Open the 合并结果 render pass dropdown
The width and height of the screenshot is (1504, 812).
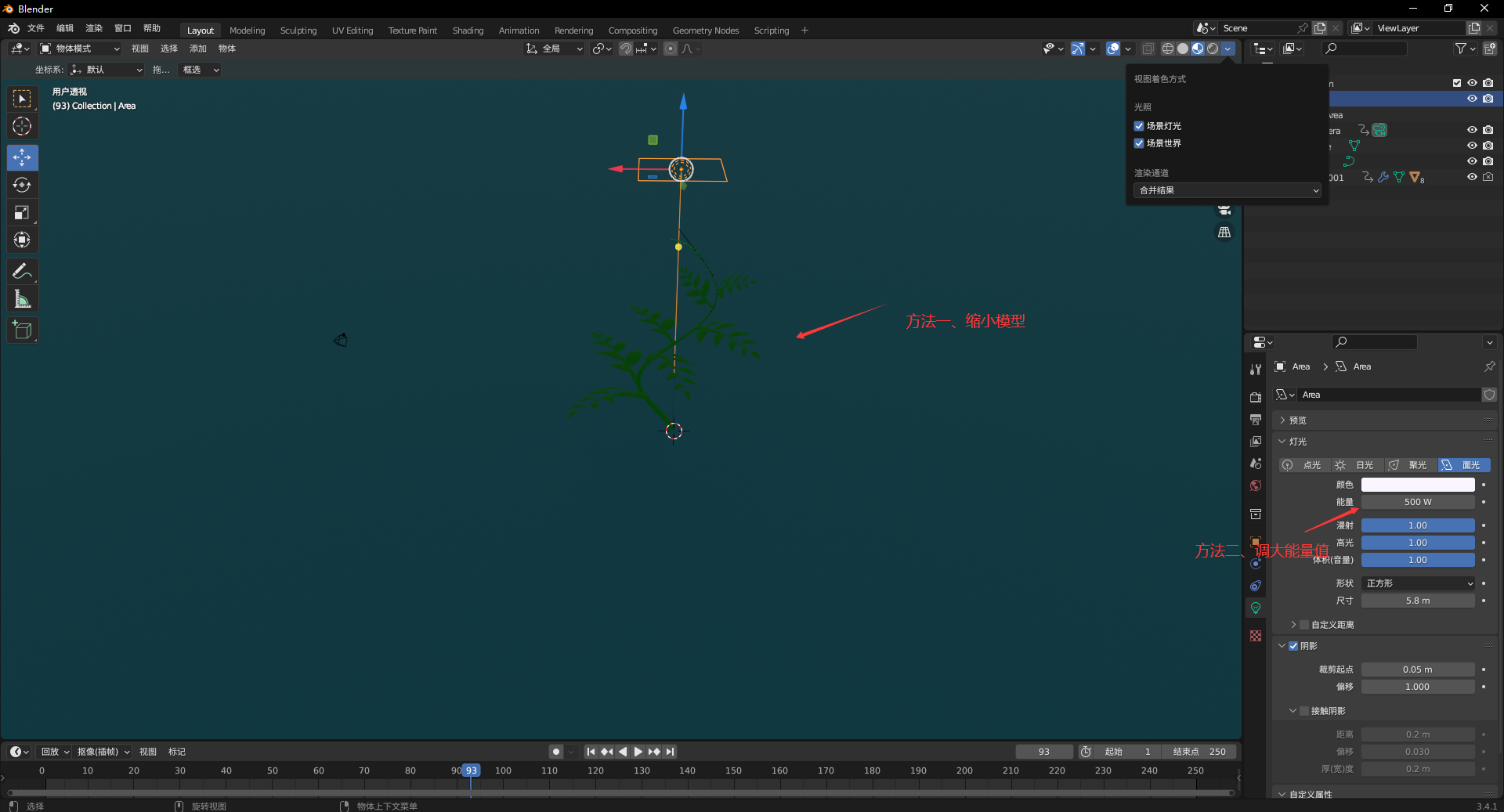point(1227,190)
